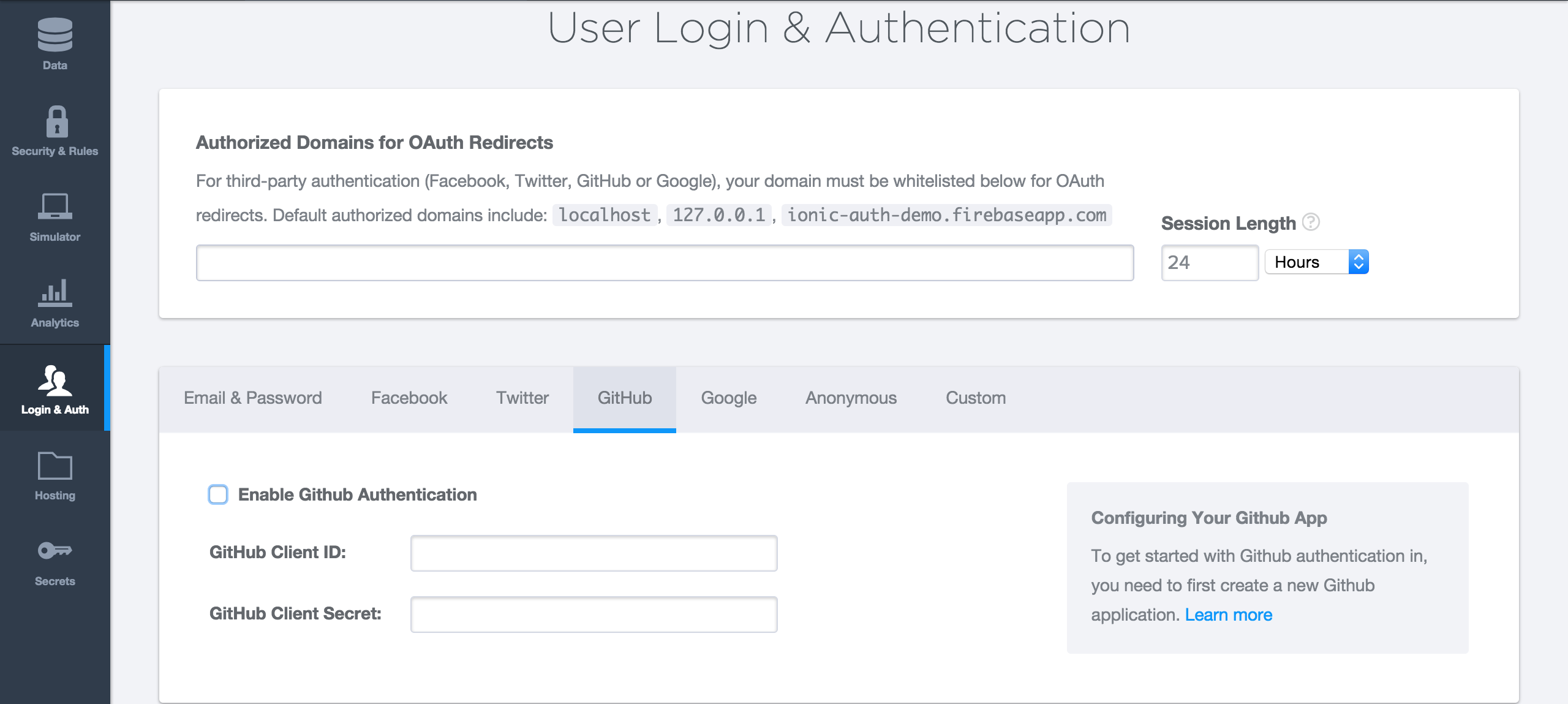Screen dimensions: 1568x704
Task: Open the Custom tab
Action: tap(976, 398)
